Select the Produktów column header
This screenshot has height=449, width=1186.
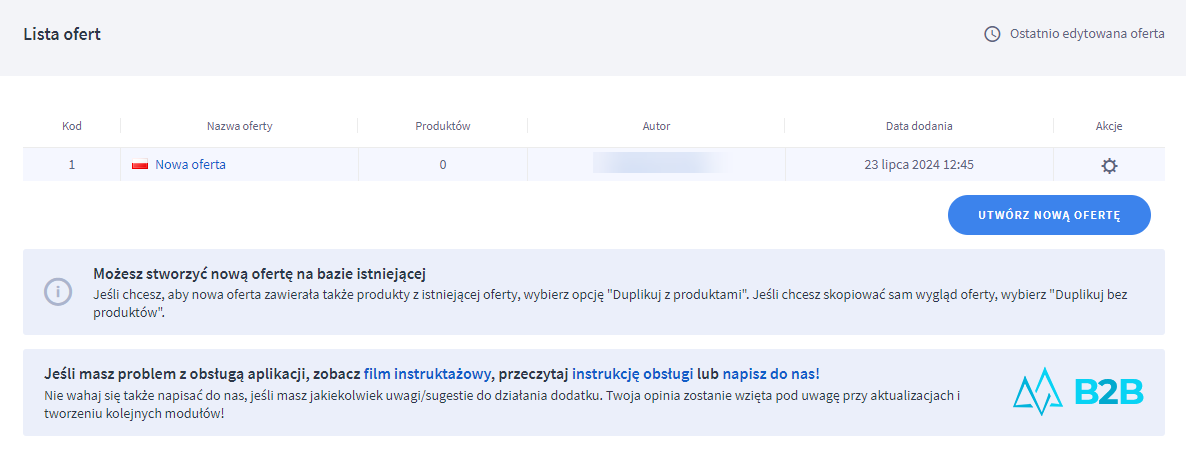(442, 126)
